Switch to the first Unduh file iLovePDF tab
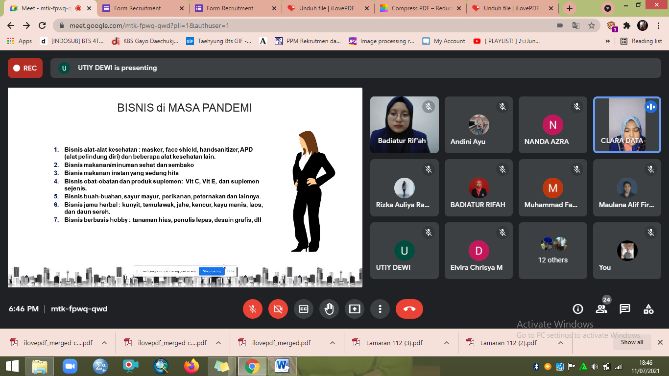 (328, 8)
